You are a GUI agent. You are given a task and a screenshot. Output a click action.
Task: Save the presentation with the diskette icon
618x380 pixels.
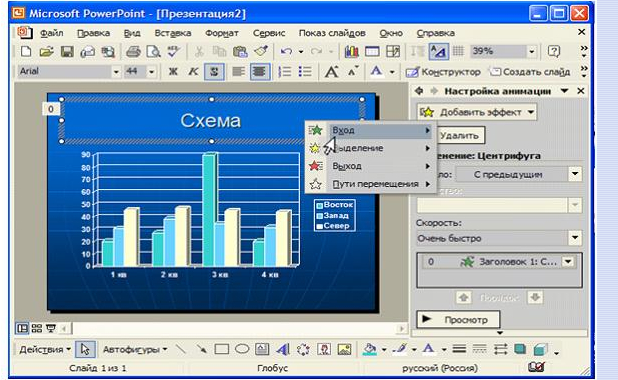coord(67,51)
